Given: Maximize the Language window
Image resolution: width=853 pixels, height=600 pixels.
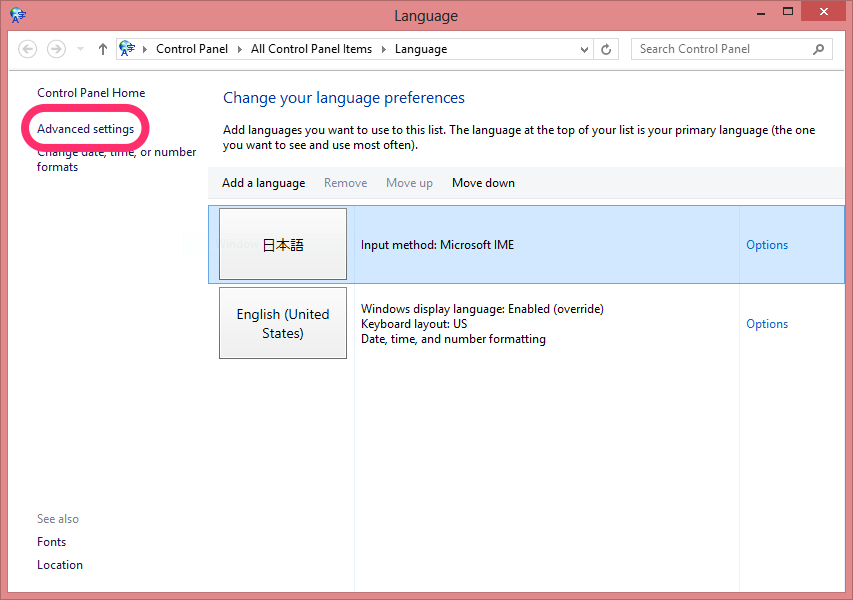Looking at the screenshot, I should (788, 12).
